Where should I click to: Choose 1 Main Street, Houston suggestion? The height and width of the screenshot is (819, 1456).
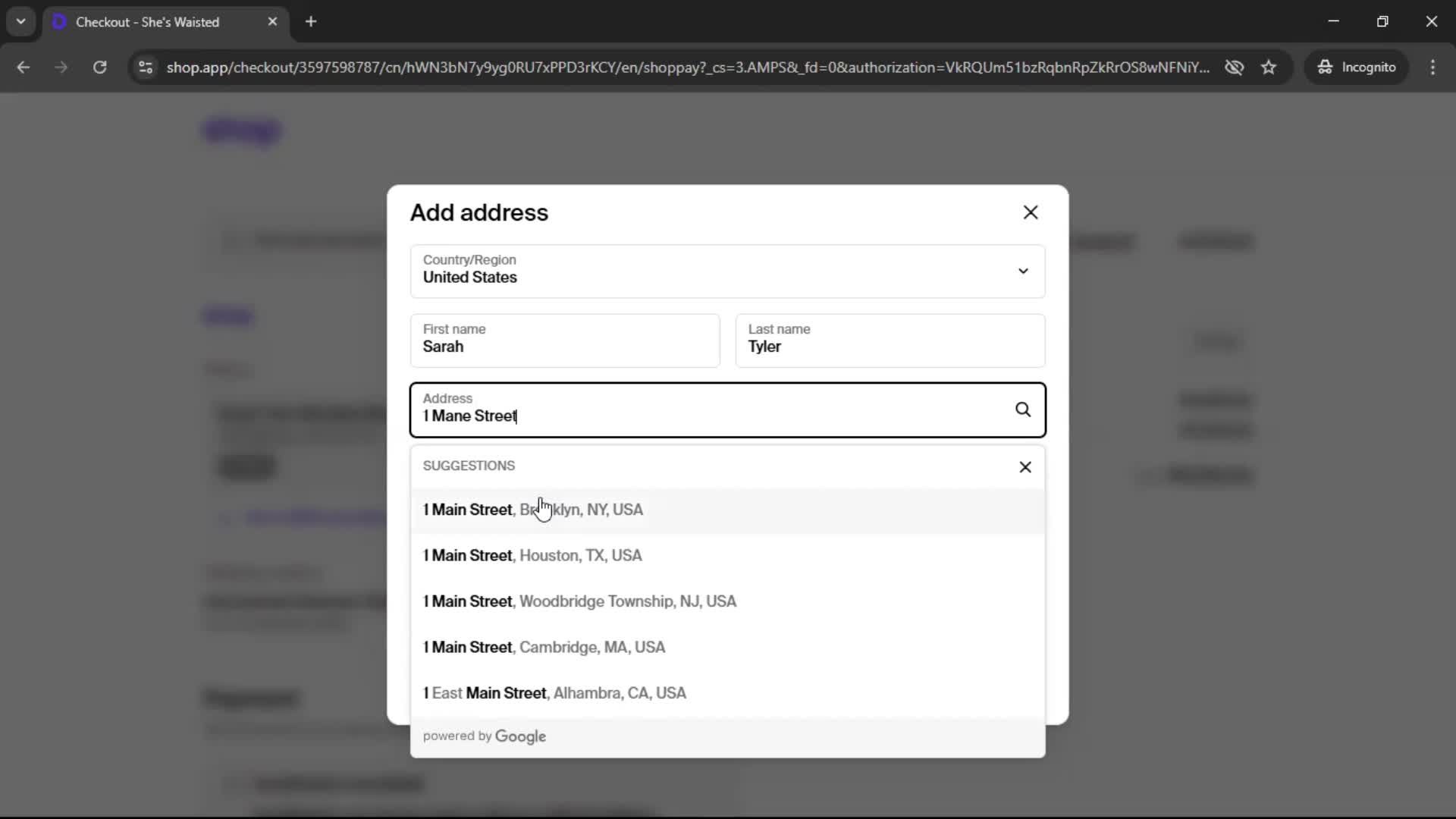tap(532, 556)
